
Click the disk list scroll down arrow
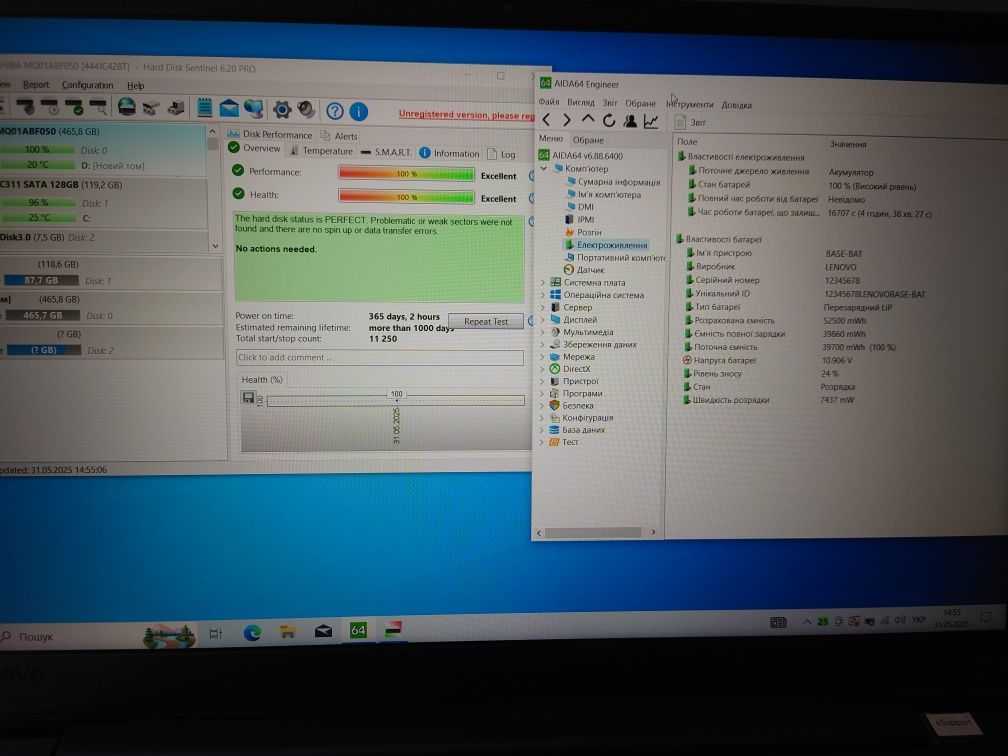click(215, 246)
